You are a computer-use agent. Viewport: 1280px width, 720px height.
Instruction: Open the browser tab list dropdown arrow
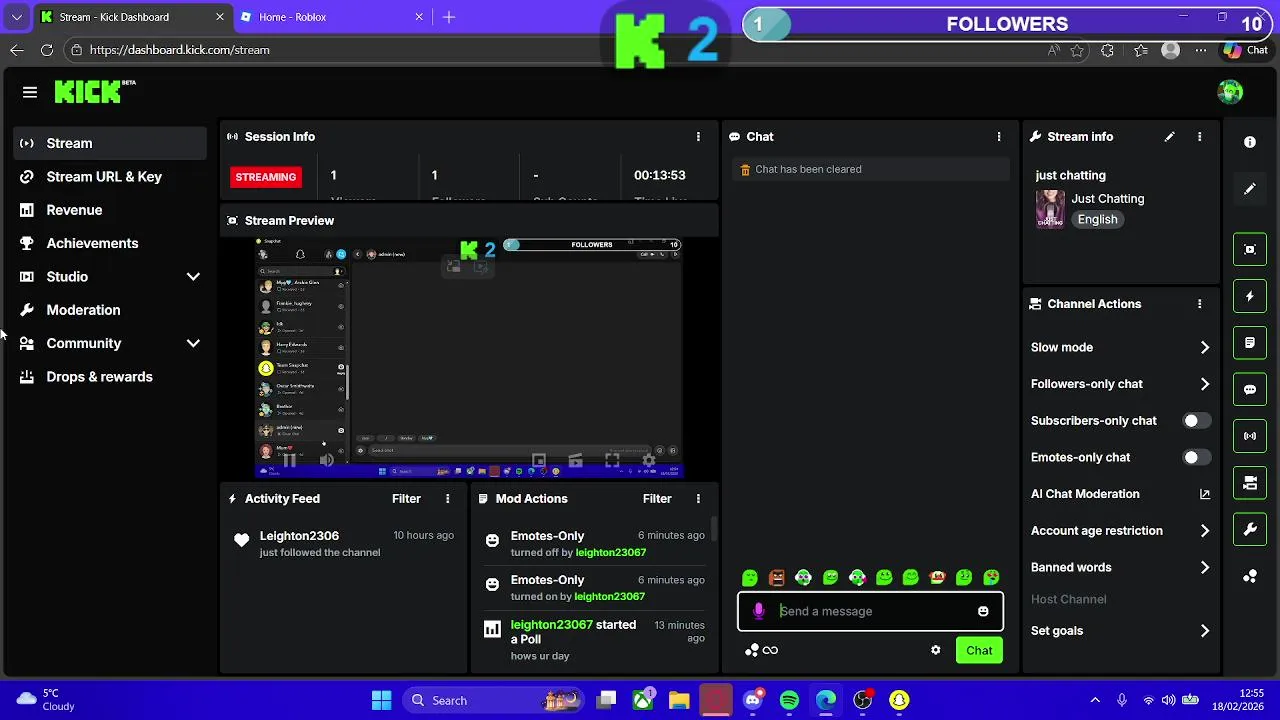pyautogui.click(x=16, y=17)
